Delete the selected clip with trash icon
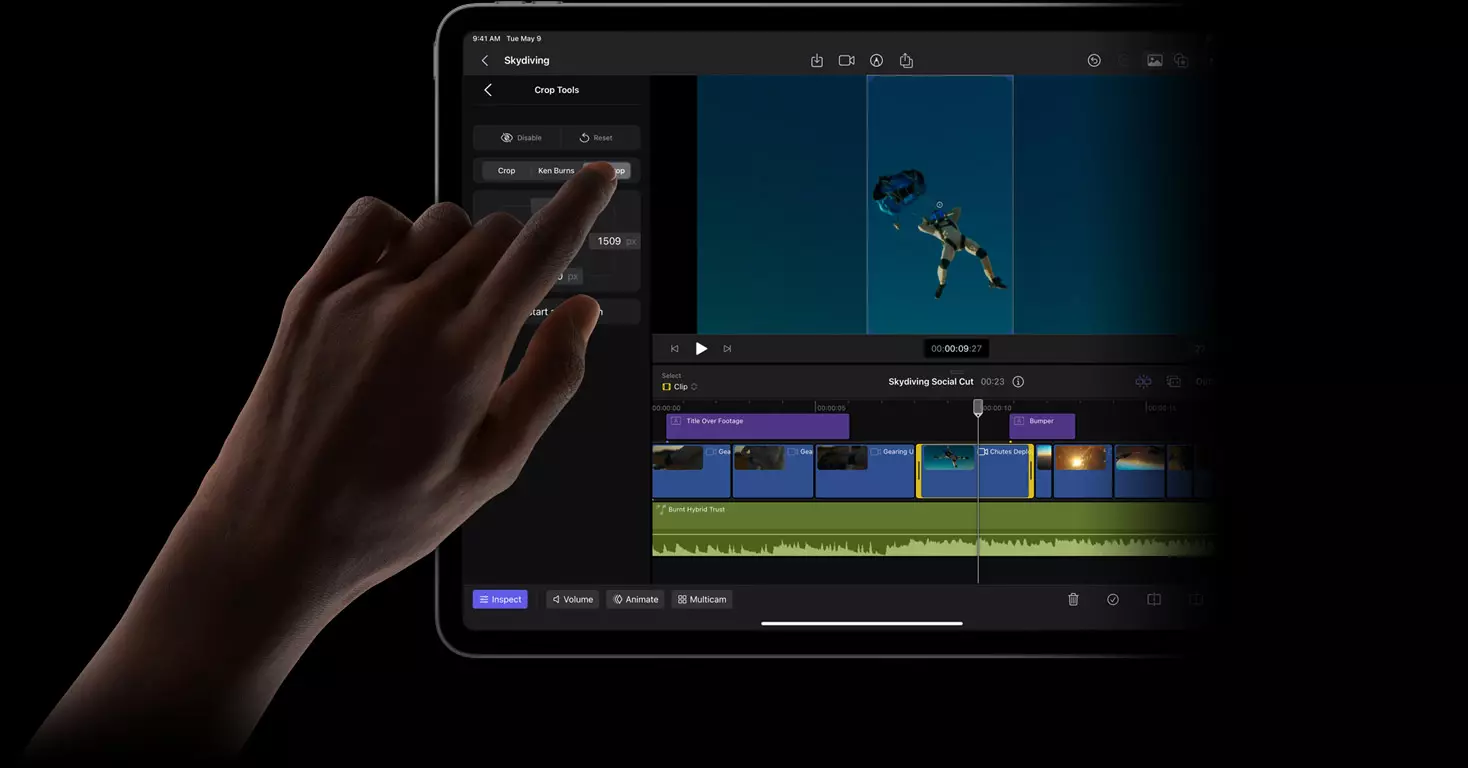 tap(1073, 600)
